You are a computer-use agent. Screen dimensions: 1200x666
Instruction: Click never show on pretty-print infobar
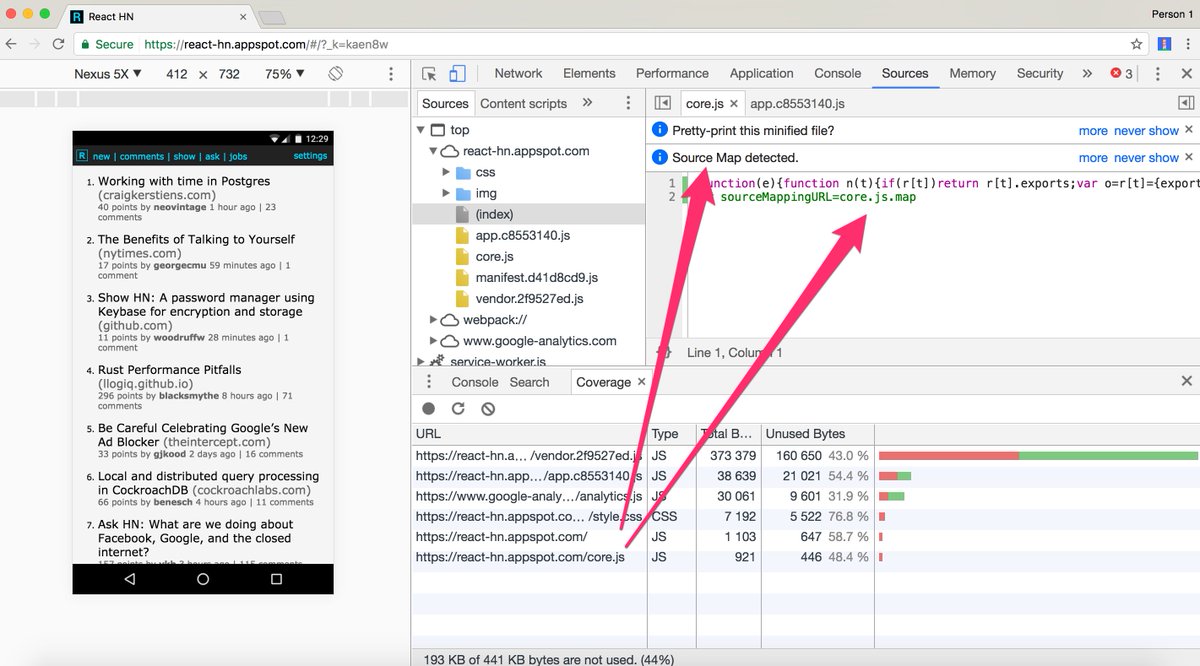tap(1146, 131)
